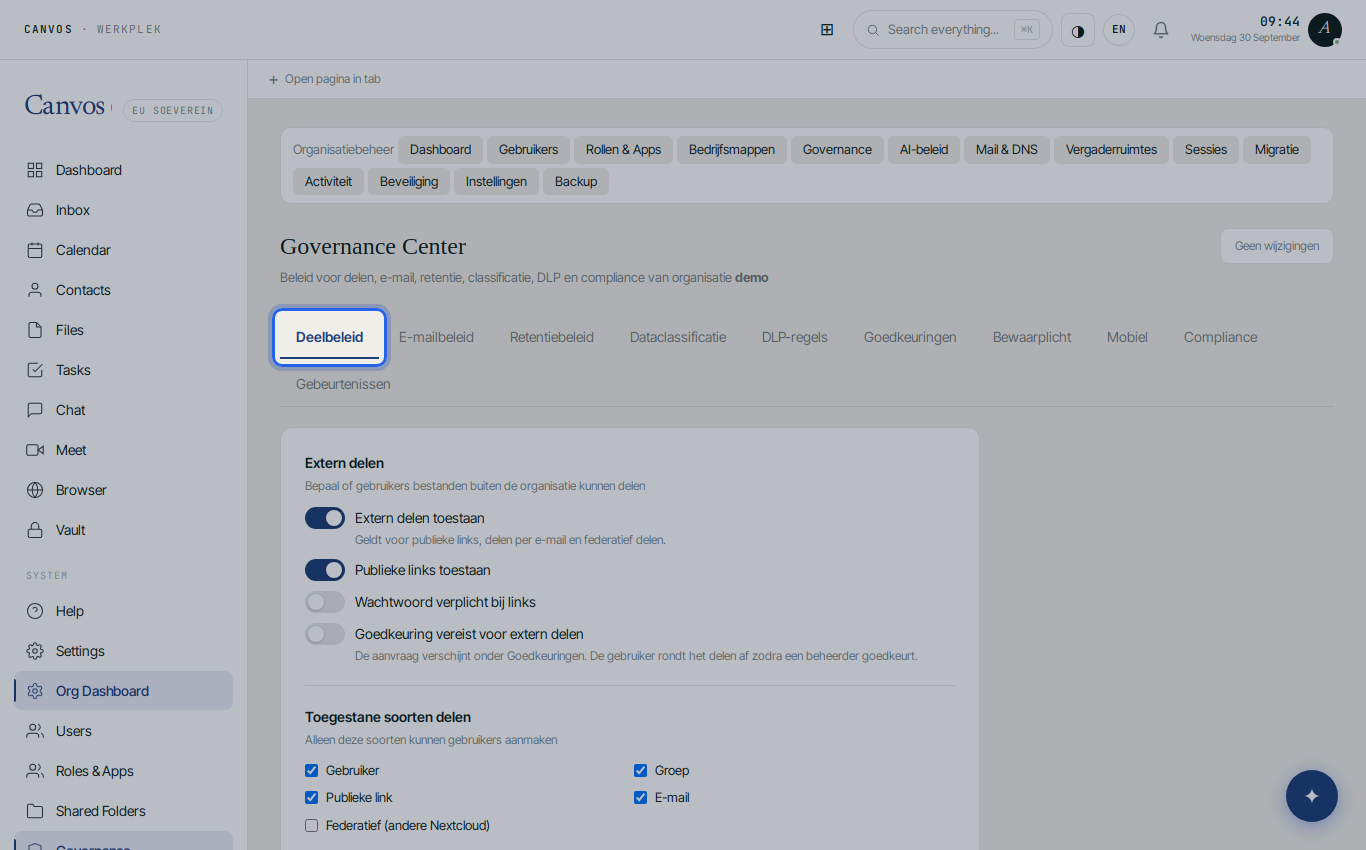This screenshot has width=1366, height=850.
Task: Open the Contacts person icon
Action: [x=35, y=290]
